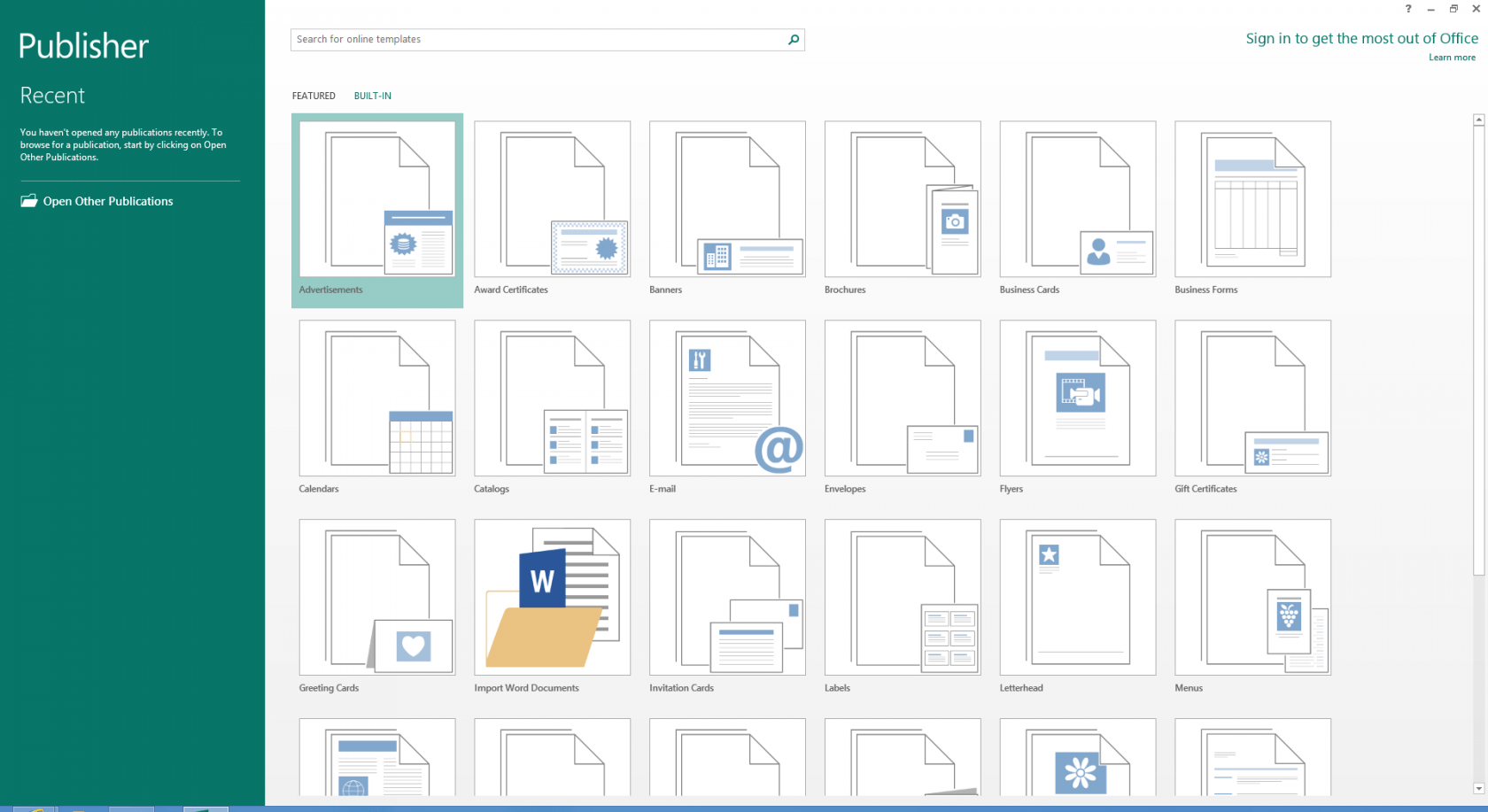Click the Catalogs label text
The width and height of the screenshot is (1488, 812).
tap(492, 489)
